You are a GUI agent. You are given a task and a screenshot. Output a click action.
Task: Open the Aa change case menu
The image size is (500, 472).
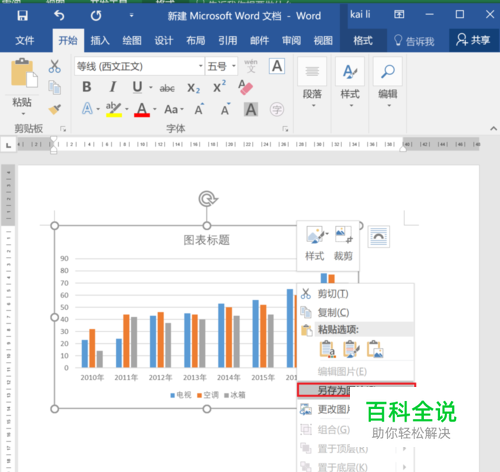pos(174,109)
